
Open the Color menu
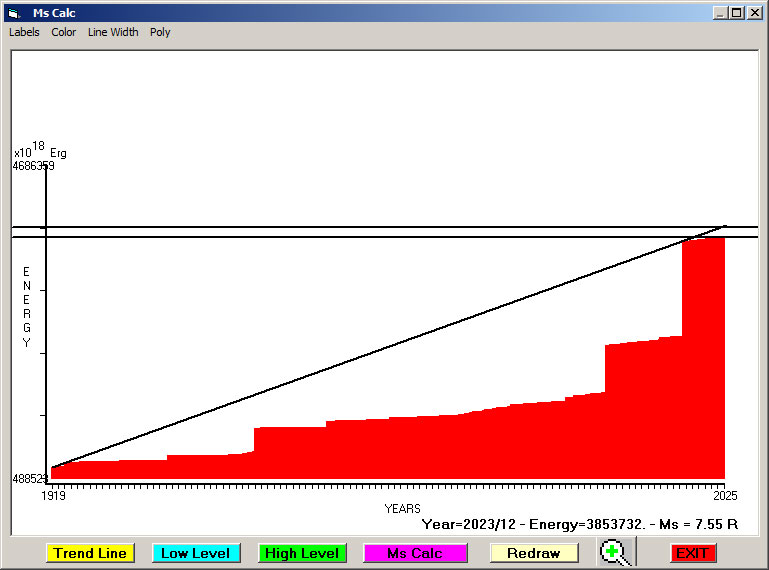(x=64, y=32)
